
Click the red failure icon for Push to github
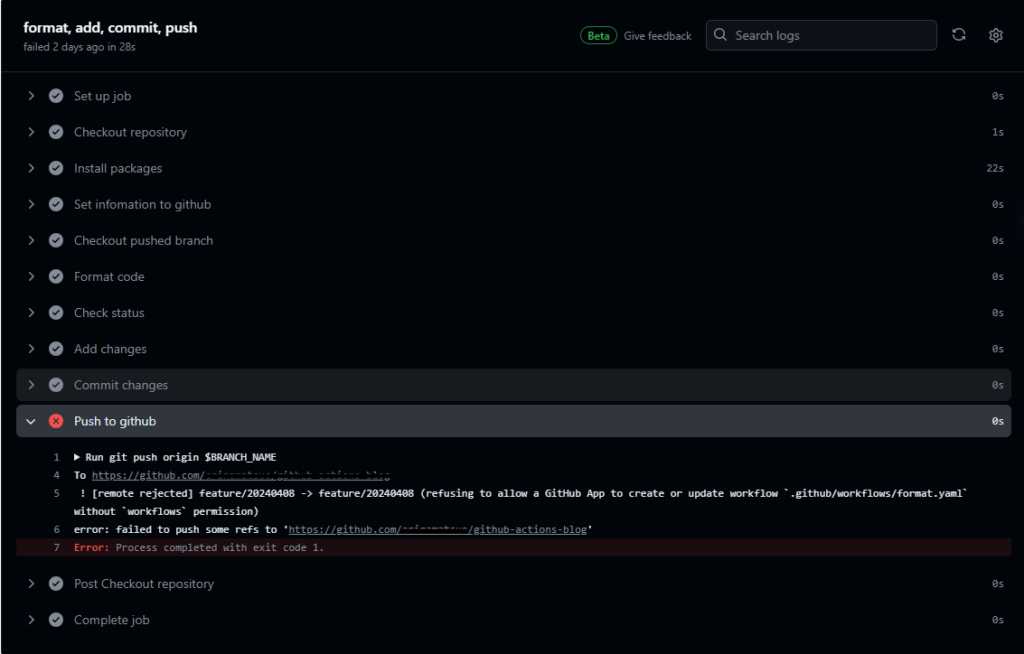tap(56, 421)
